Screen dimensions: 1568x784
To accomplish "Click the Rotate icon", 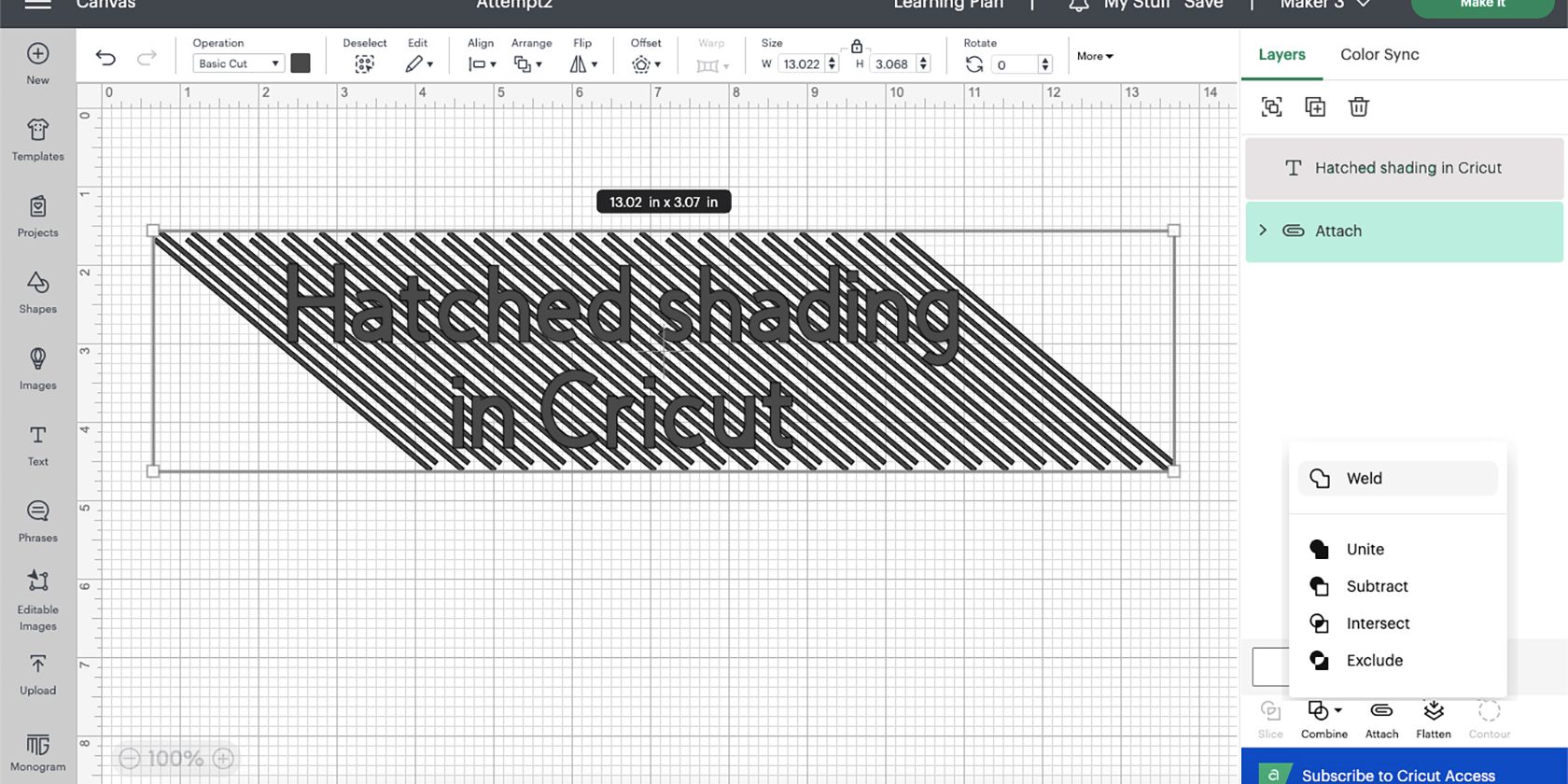I will [x=973, y=63].
